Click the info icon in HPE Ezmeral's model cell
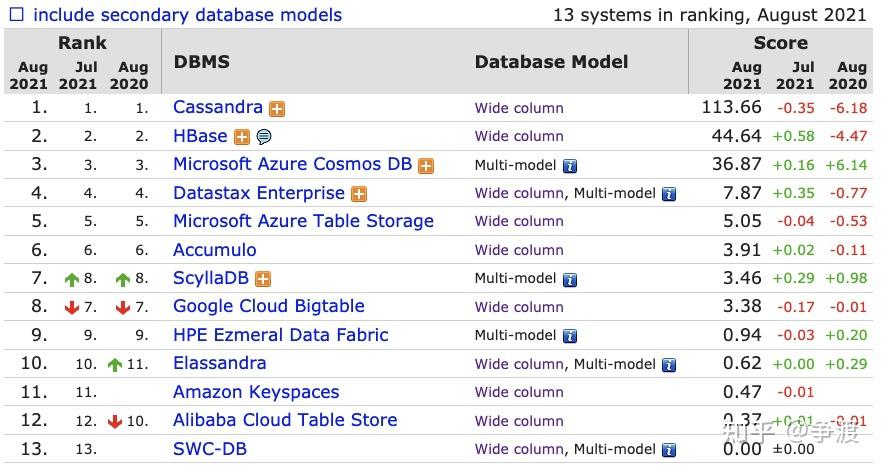This screenshot has width=881, height=467. point(570,336)
